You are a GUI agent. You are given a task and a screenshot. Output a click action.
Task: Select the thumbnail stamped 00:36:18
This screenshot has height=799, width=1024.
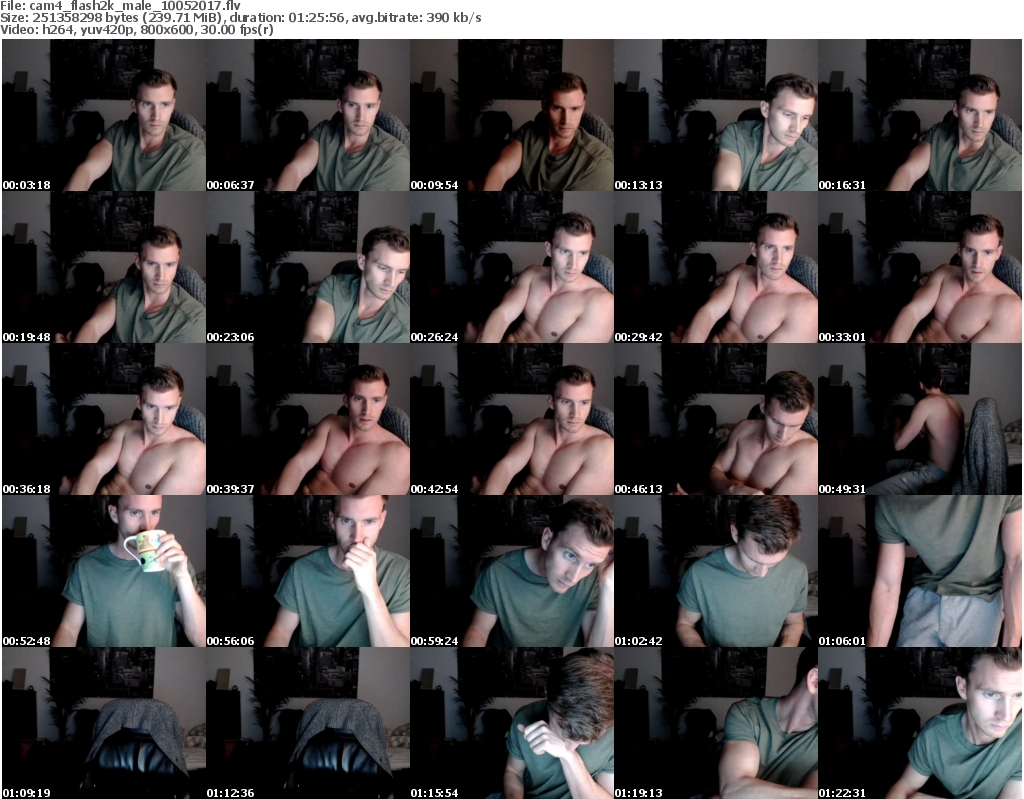coord(104,419)
